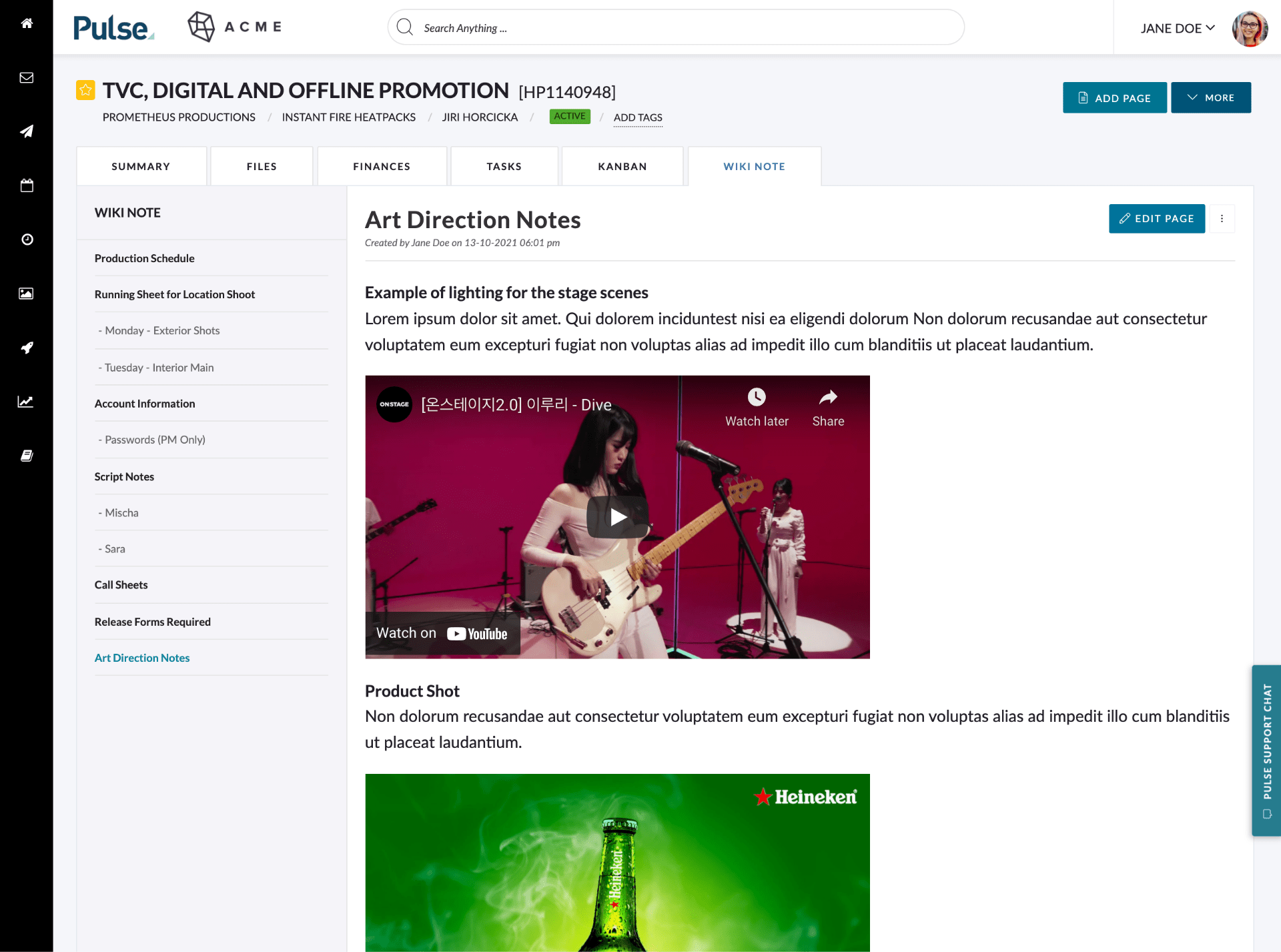Click the Pulse logo
The image size is (1281, 952).
[113, 28]
